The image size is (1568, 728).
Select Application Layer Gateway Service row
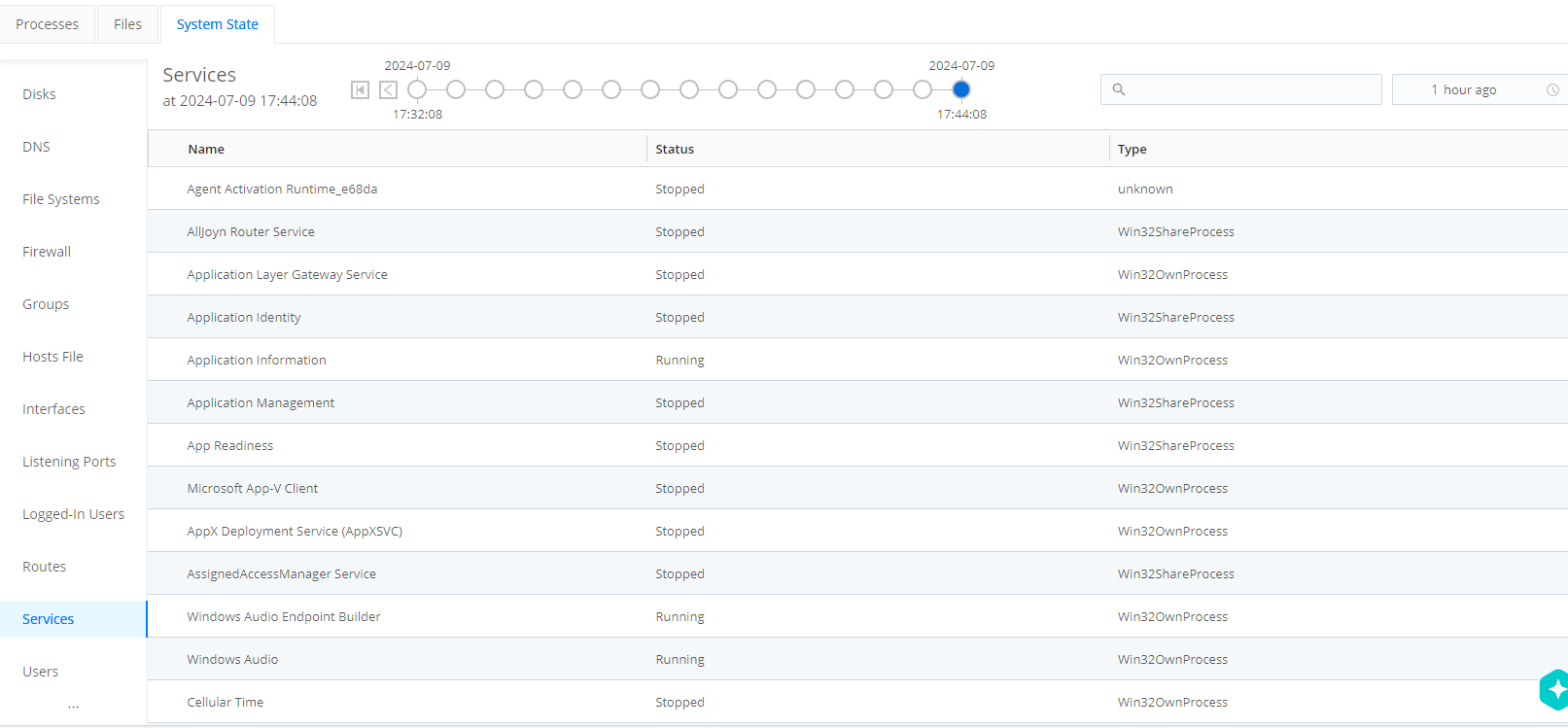[x=857, y=274]
